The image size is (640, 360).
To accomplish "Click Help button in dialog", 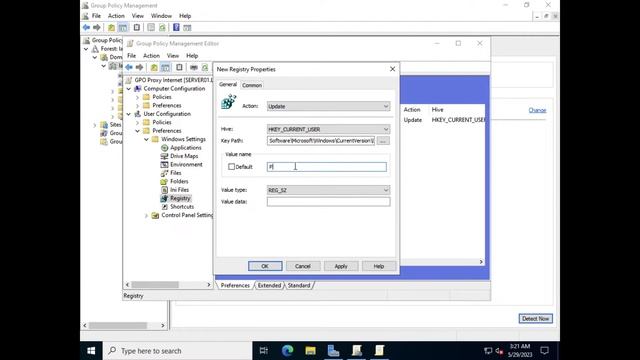I will pyautogui.click(x=379, y=266).
